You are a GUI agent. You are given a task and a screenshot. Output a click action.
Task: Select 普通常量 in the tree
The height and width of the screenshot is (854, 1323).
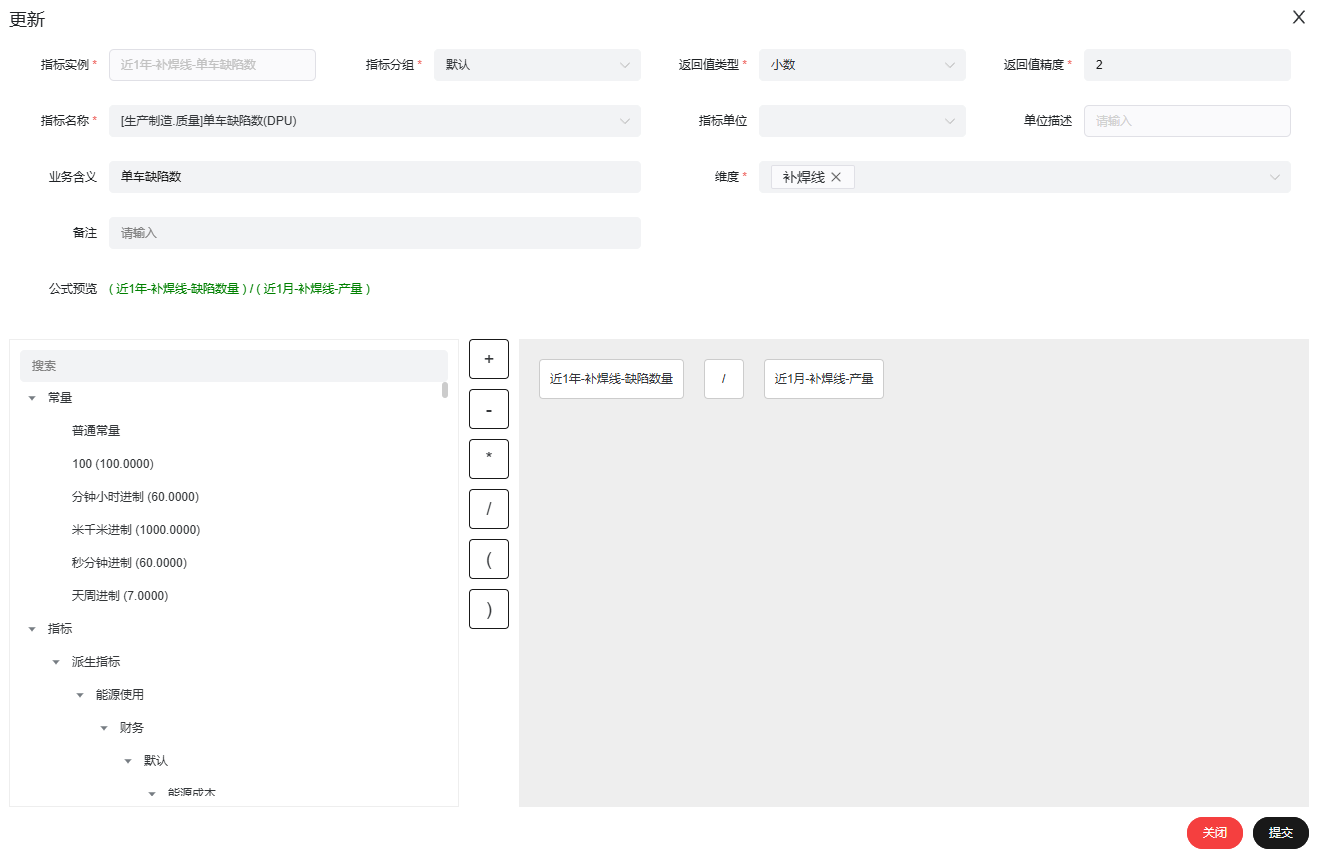click(x=96, y=431)
